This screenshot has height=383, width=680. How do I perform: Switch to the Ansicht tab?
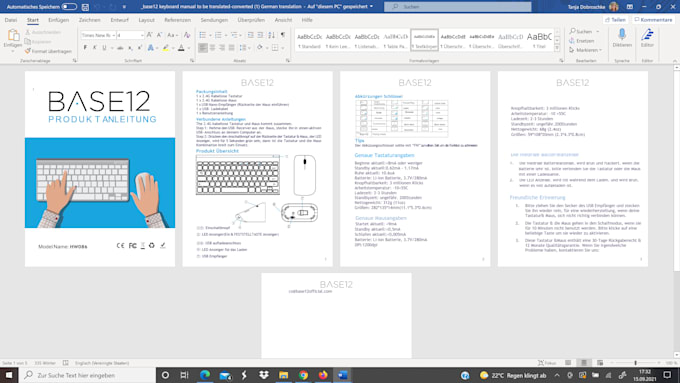point(283,20)
